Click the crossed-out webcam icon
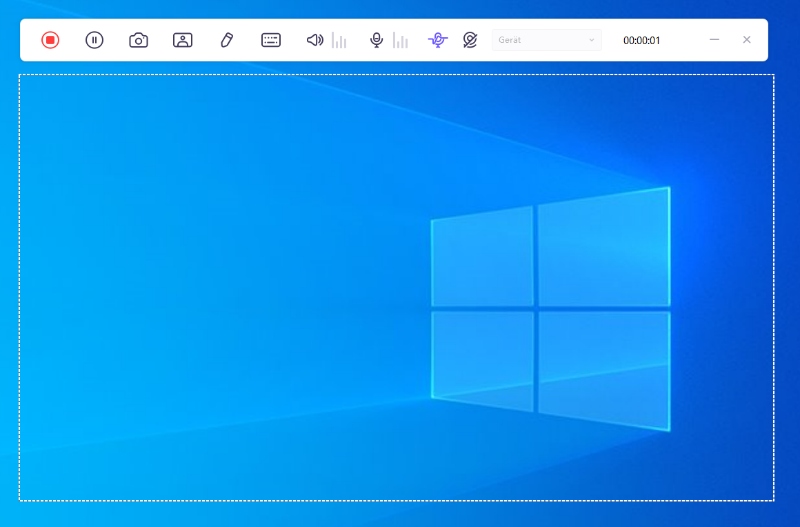 click(x=470, y=40)
